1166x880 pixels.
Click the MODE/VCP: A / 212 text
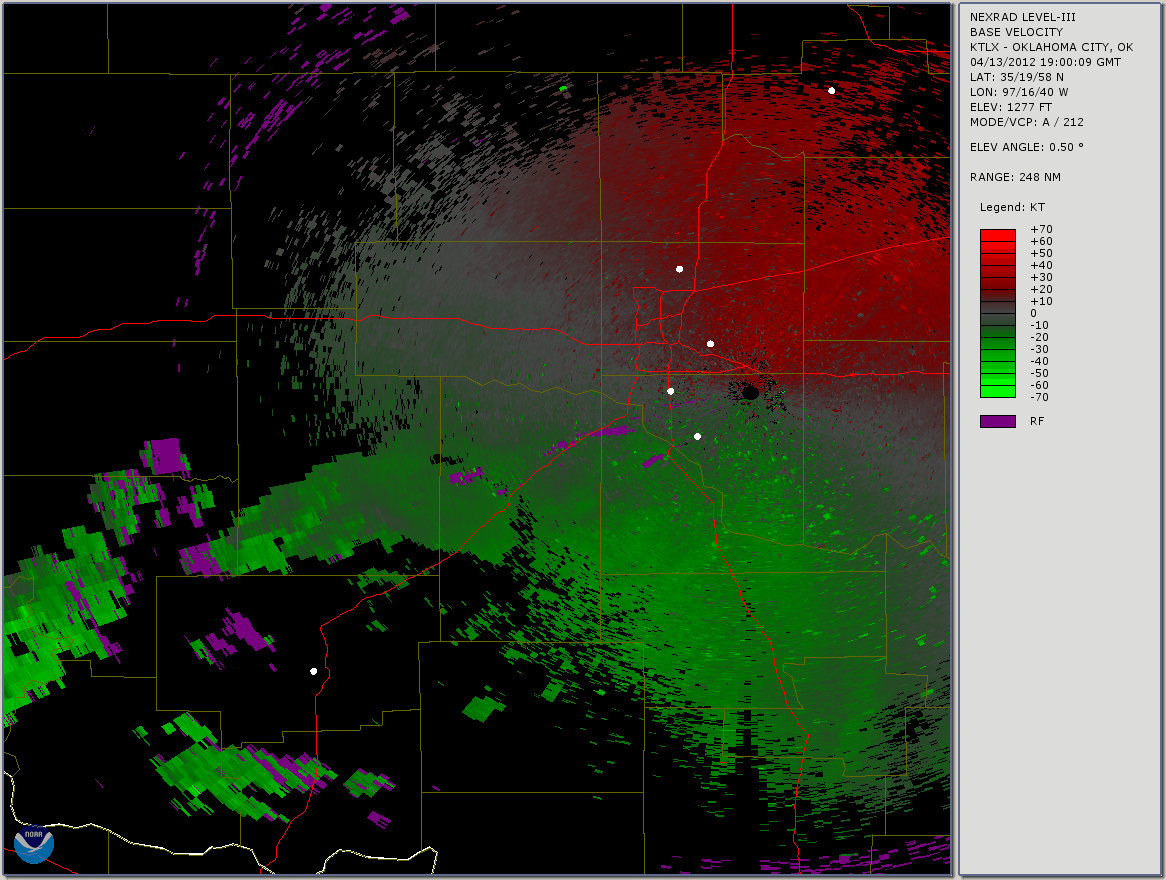click(x=1026, y=122)
